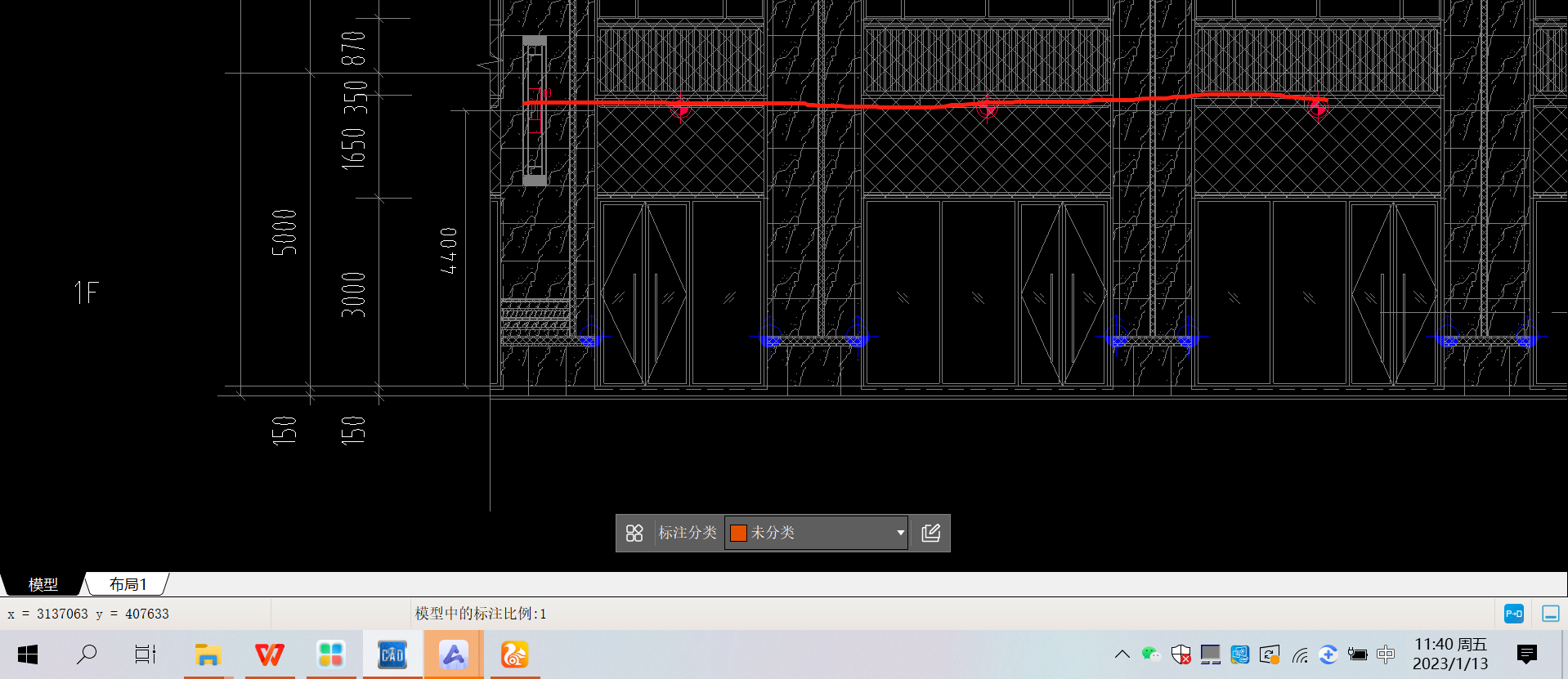Screen dimensions: 1568x679
Task: Click the gray monitor tray icon
Action: coord(1210,654)
